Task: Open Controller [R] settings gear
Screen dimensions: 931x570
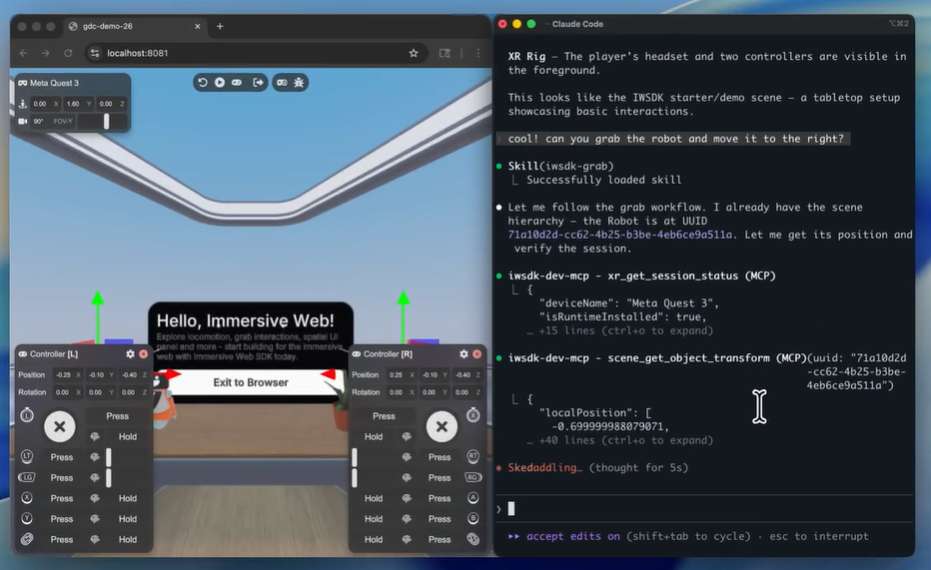Action: tap(461, 354)
